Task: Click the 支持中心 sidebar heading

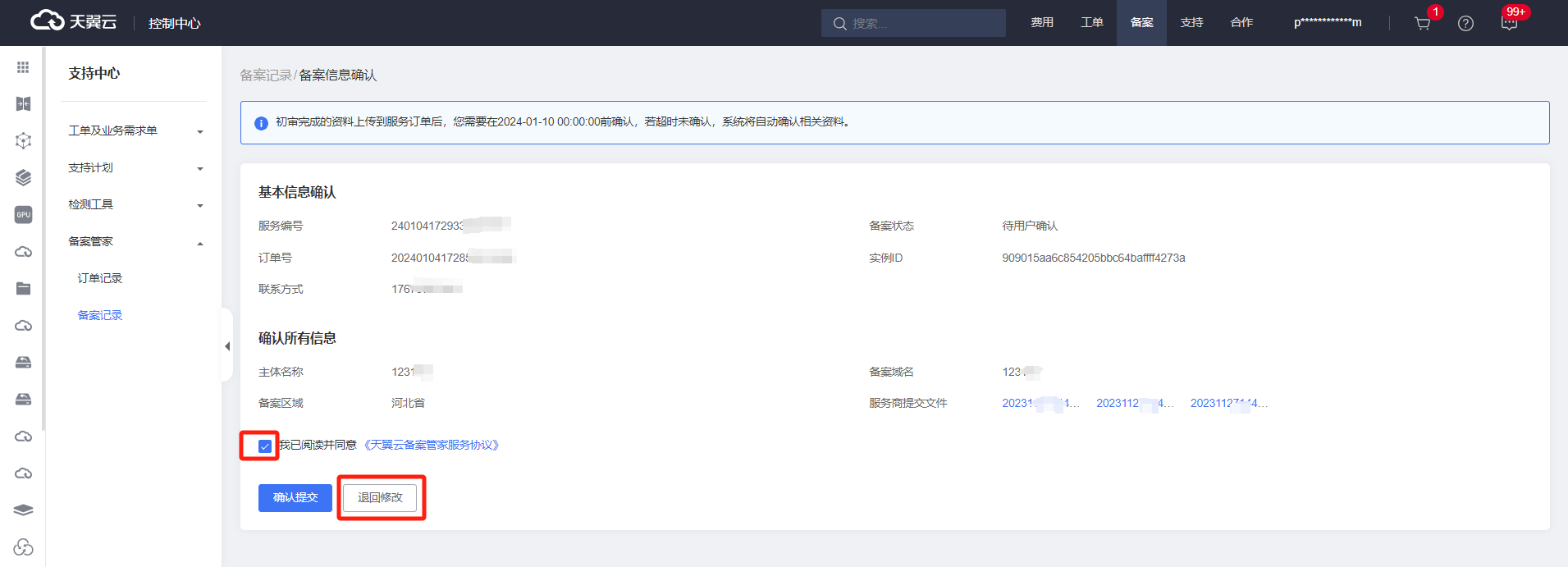Action: 94,74
